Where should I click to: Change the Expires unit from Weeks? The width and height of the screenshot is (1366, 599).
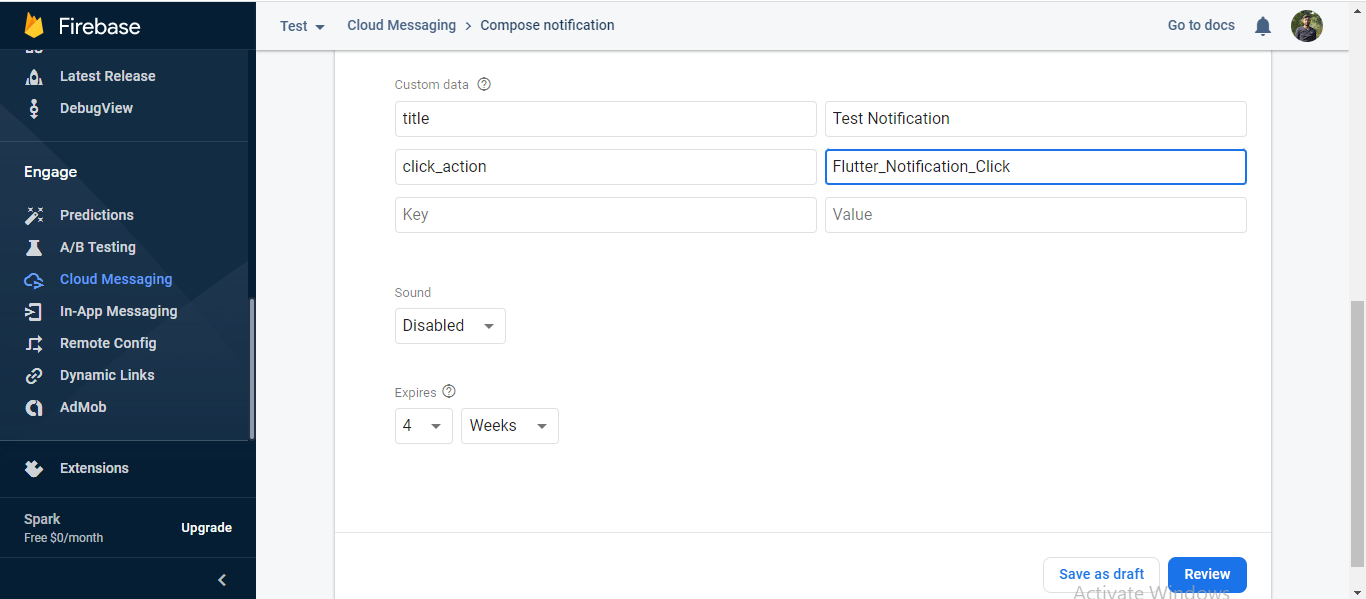[x=509, y=425]
